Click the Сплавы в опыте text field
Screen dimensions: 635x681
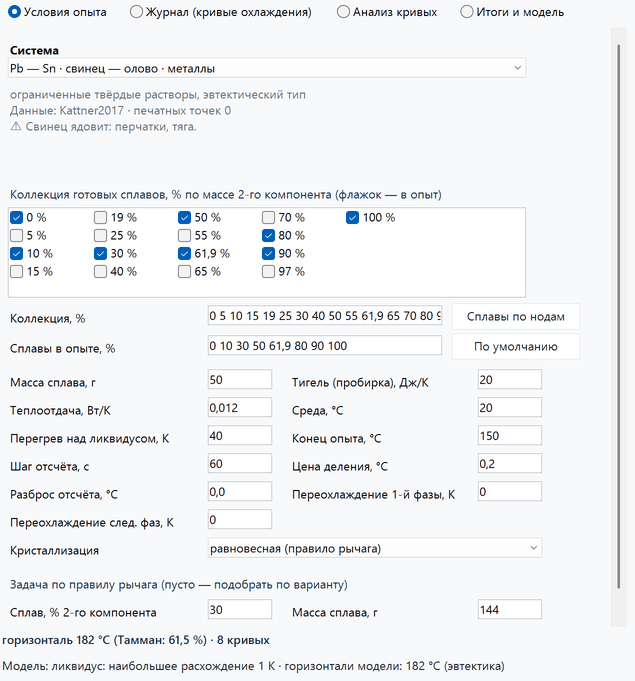325,346
